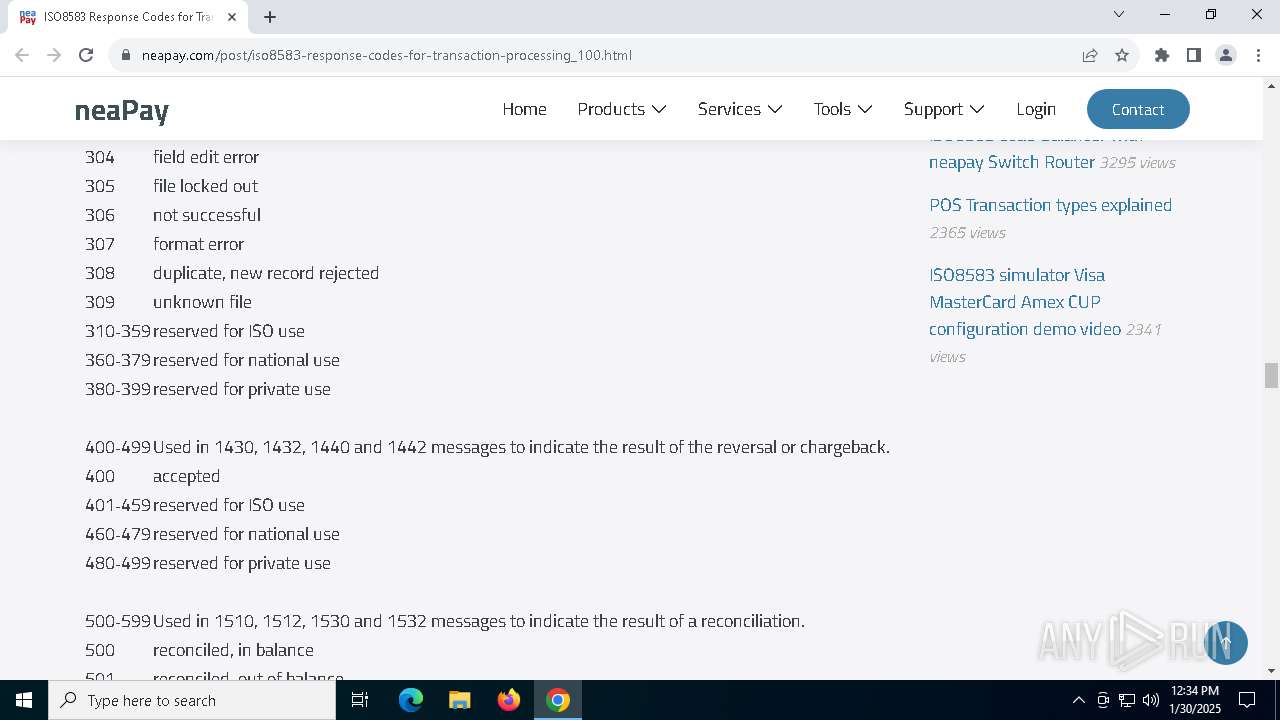The height and width of the screenshot is (720, 1280).
Task: Select the "not successful" row text
Action: (x=207, y=215)
